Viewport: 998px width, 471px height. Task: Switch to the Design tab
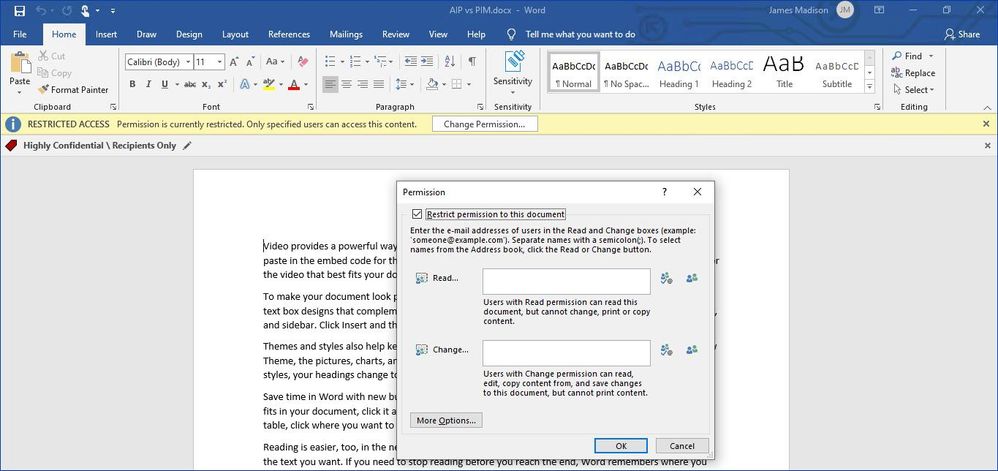coord(189,34)
